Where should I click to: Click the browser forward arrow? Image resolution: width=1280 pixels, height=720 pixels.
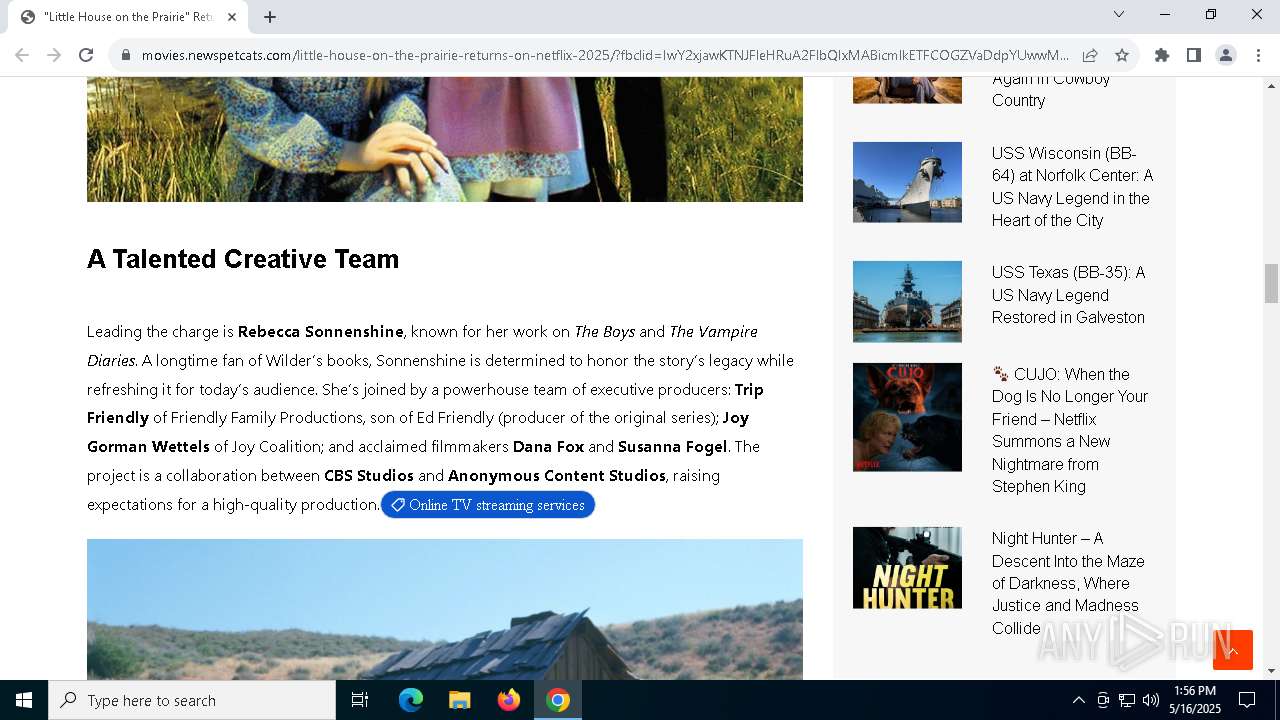(54, 55)
